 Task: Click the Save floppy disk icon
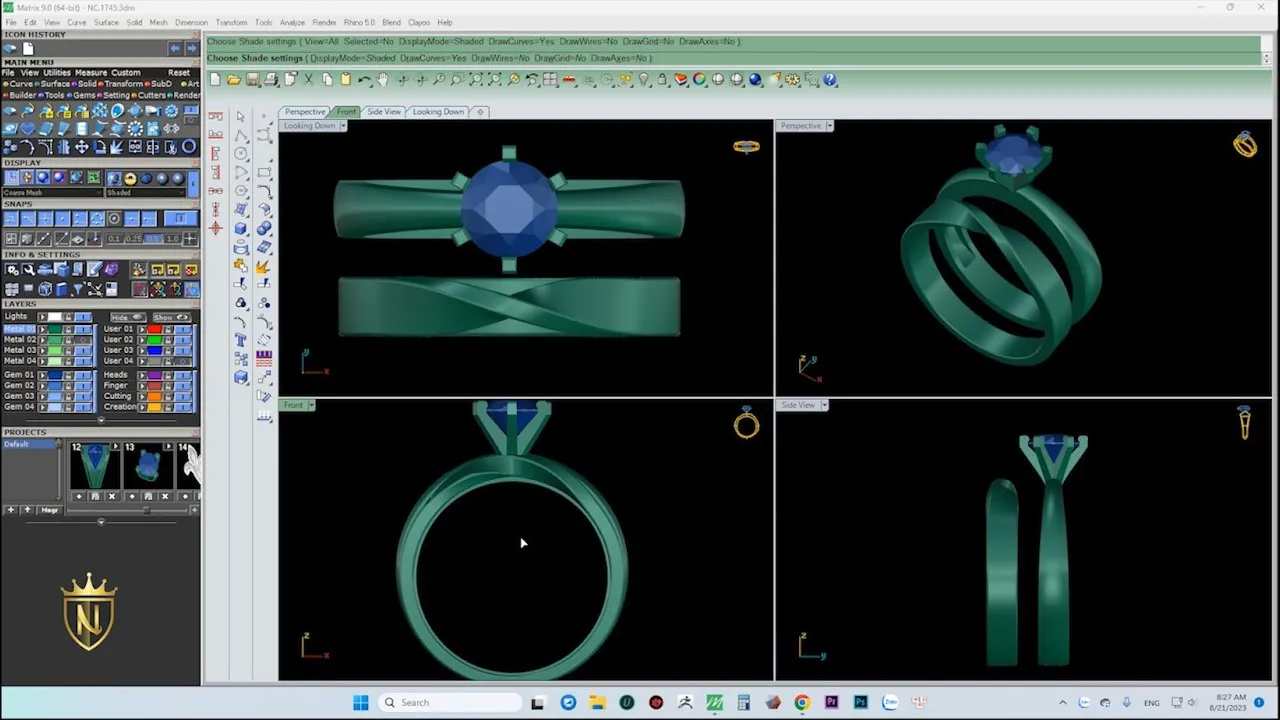point(252,80)
